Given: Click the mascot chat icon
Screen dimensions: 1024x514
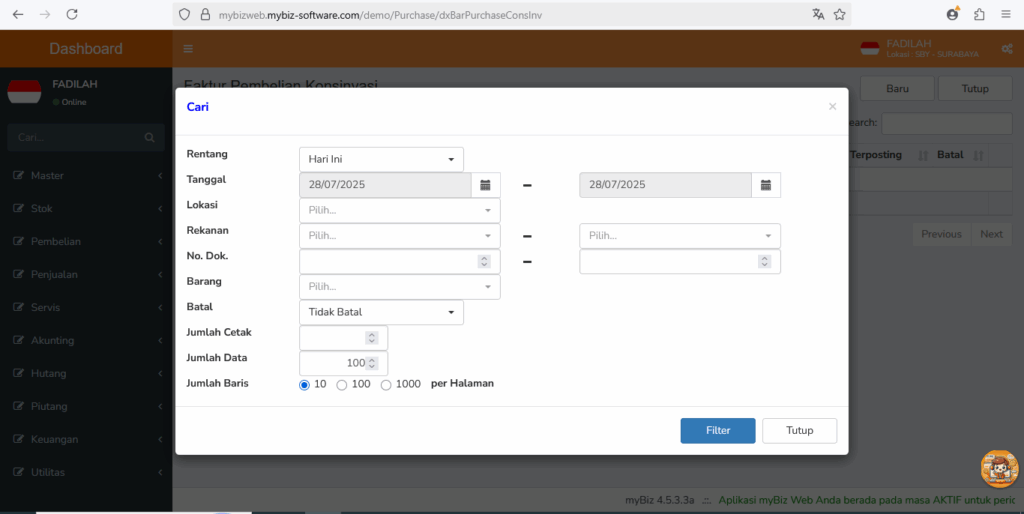Looking at the screenshot, I should point(1000,468).
